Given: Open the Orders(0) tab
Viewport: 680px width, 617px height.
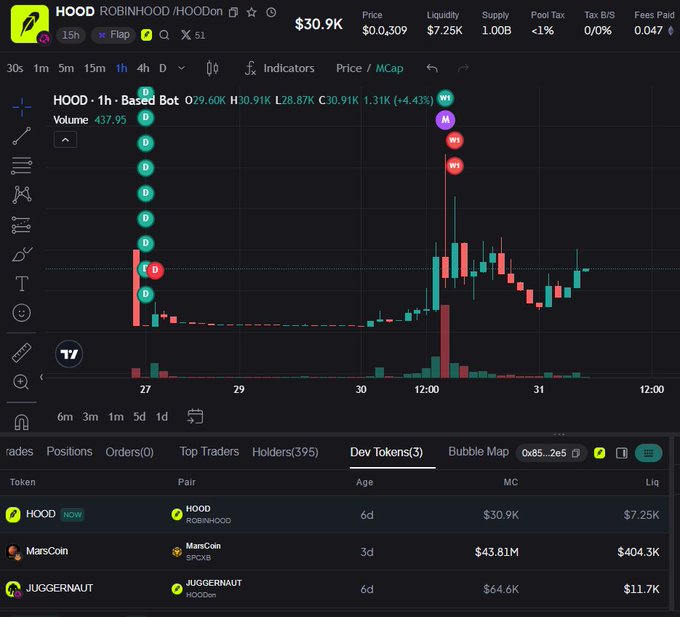Looking at the screenshot, I should (130, 452).
